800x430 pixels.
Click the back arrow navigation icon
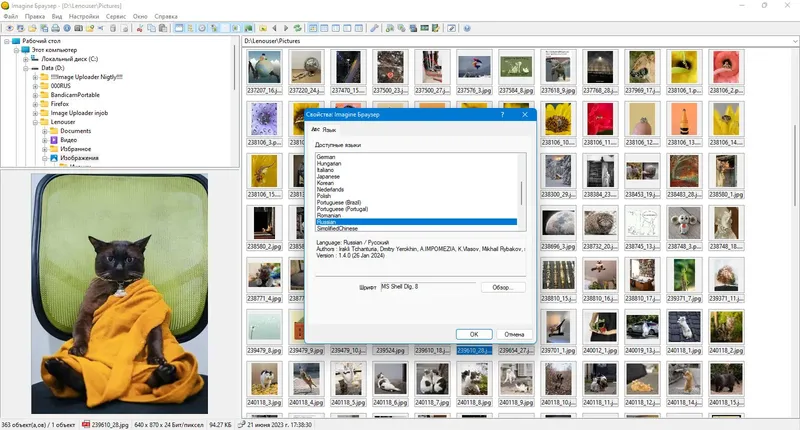pos(274,28)
